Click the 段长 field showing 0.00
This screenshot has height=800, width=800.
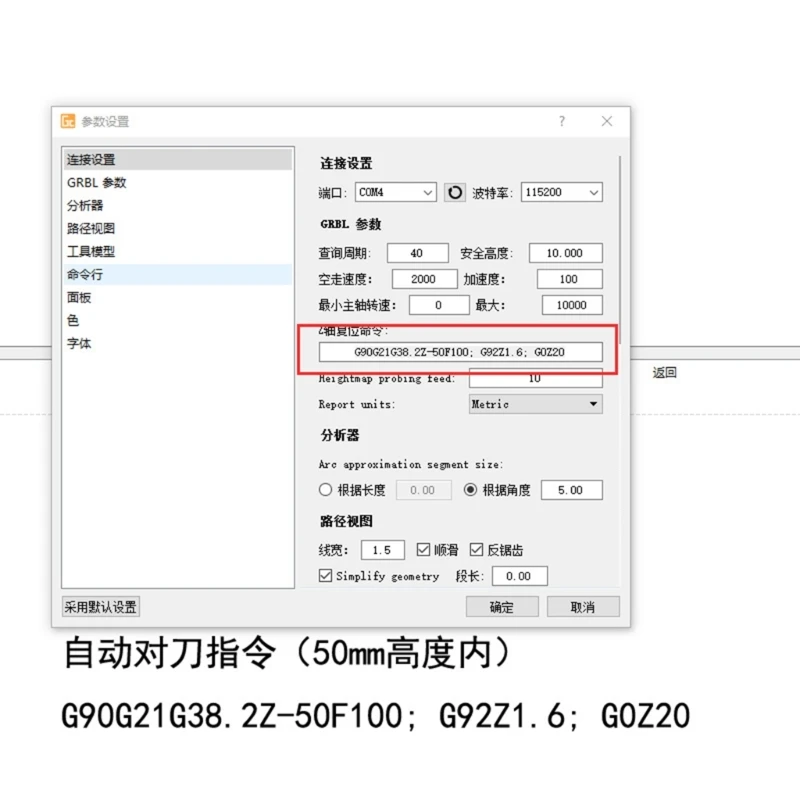(x=520, y=576)
